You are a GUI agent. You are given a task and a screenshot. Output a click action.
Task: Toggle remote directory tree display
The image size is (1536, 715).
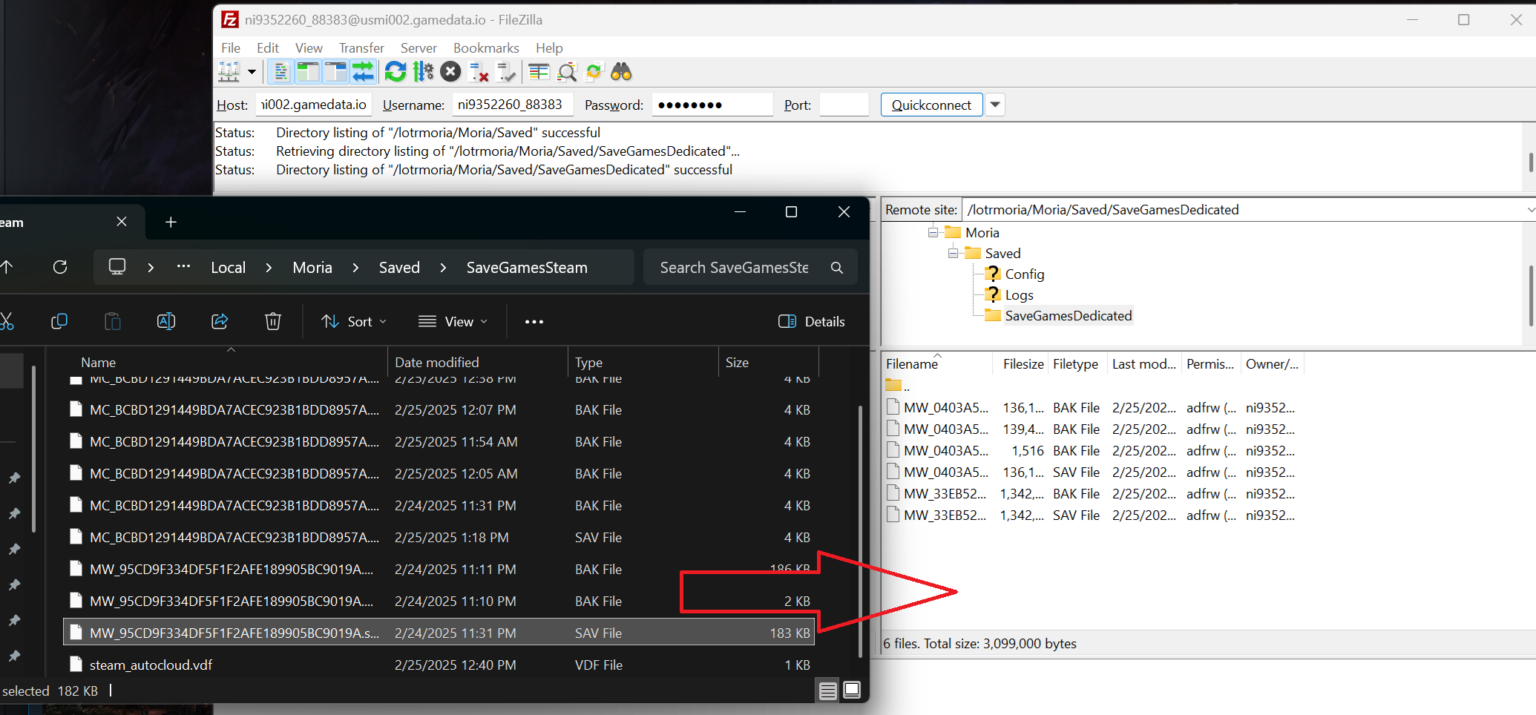335,72
